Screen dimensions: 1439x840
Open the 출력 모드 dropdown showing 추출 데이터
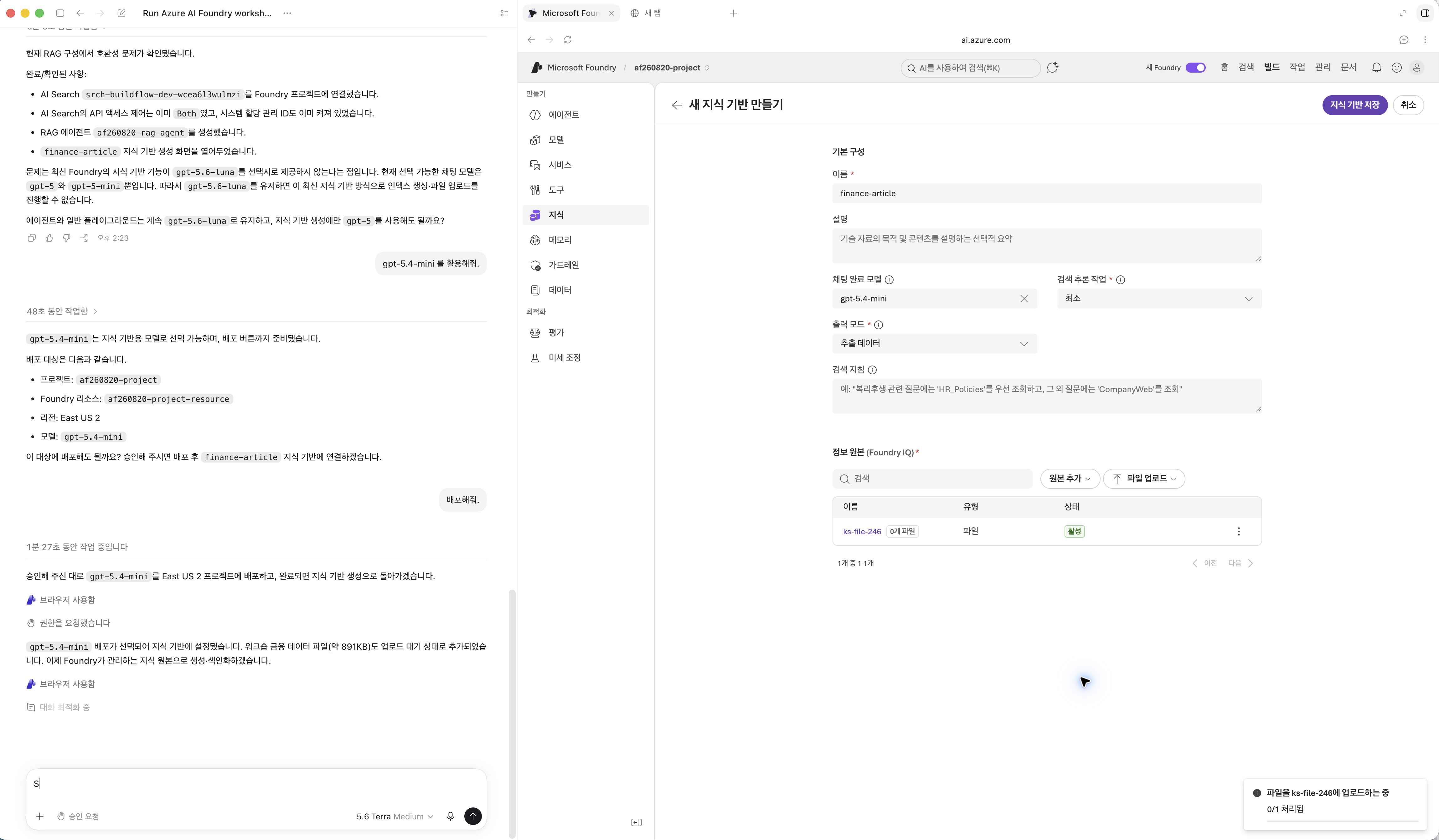coord(934,344)
